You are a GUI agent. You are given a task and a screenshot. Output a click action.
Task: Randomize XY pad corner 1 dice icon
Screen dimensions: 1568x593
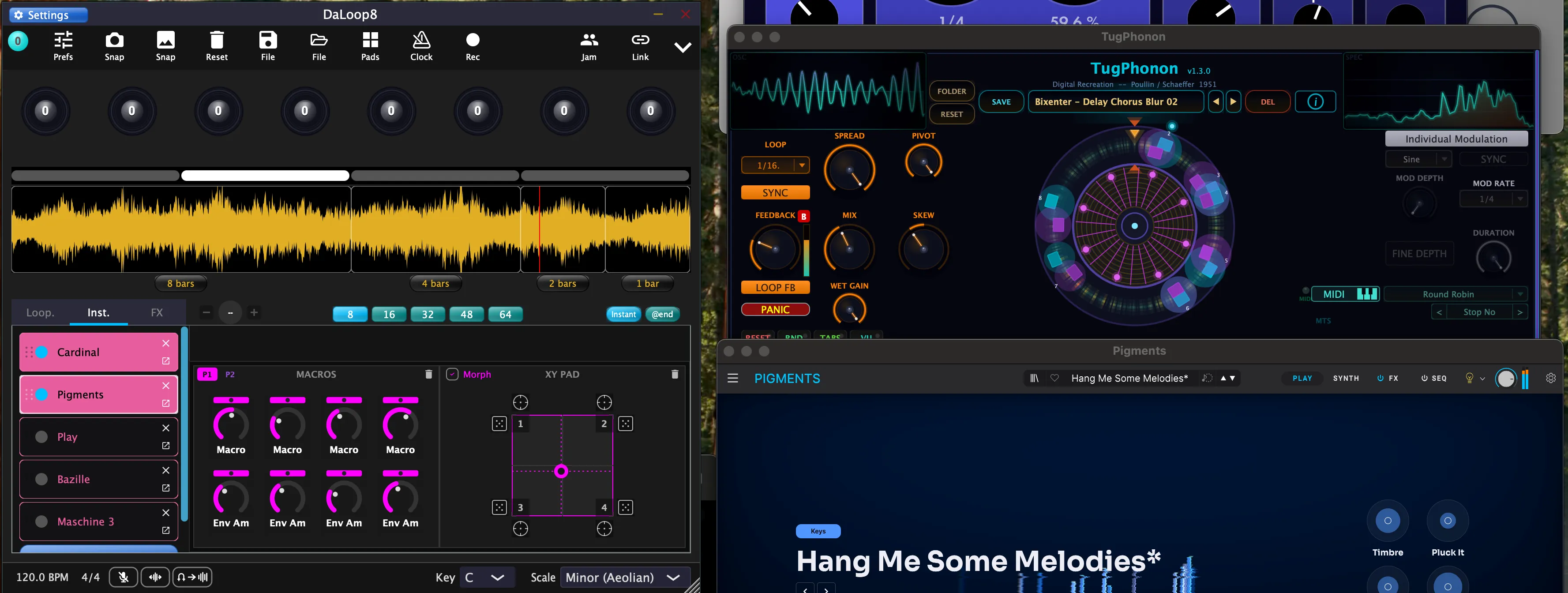coord(499,424)
